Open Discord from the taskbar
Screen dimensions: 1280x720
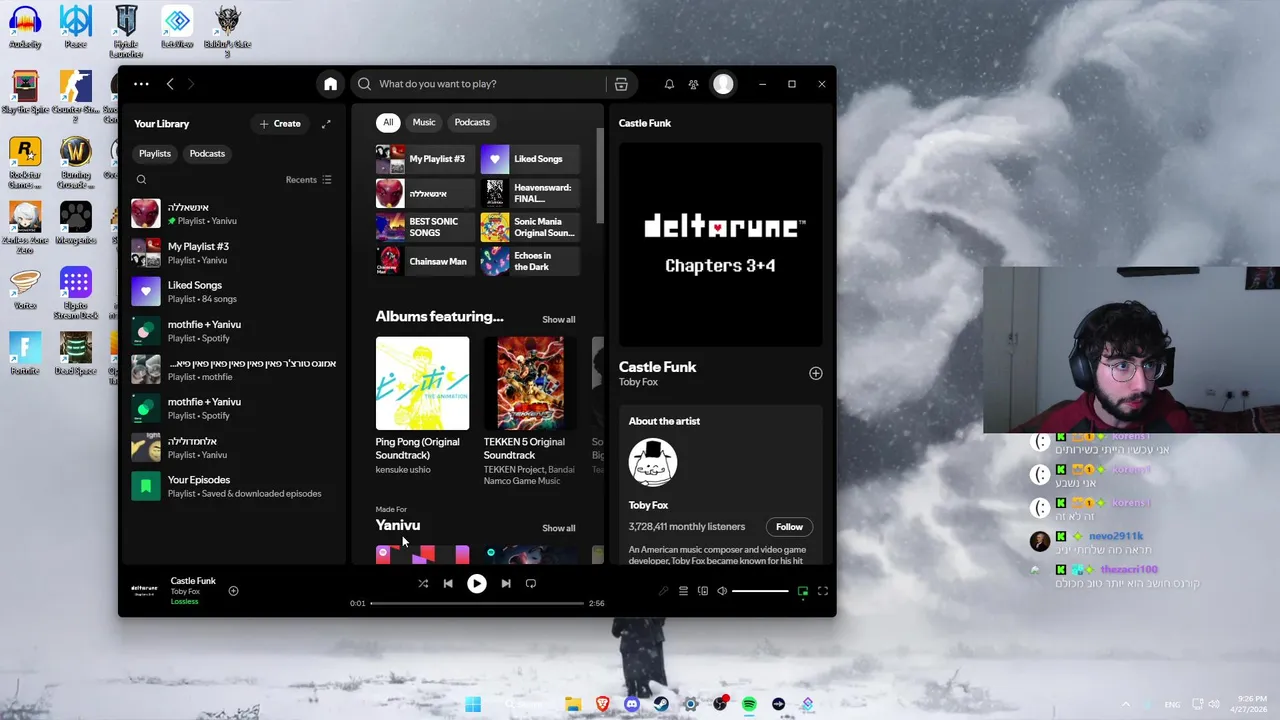[x=631, y=704]
